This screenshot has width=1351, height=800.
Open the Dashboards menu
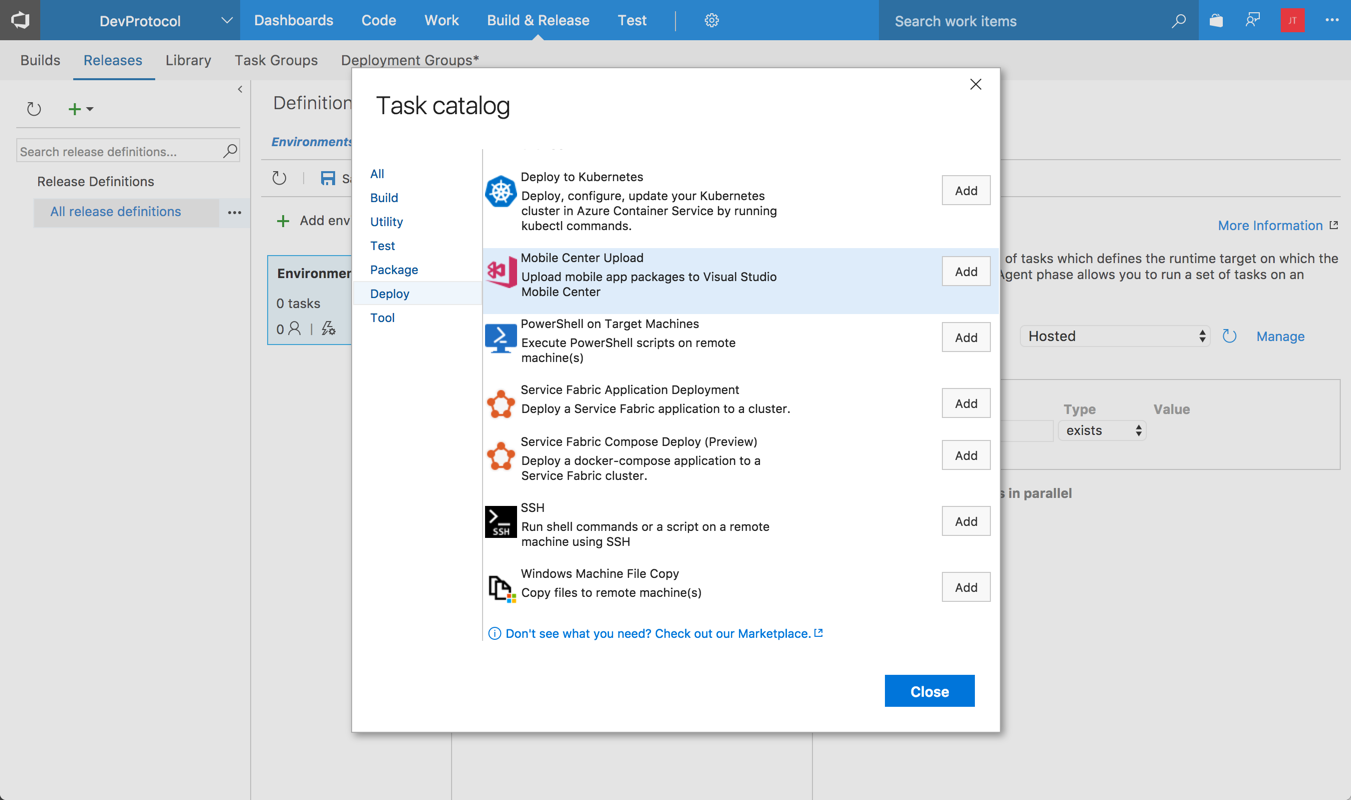point(294,20)
